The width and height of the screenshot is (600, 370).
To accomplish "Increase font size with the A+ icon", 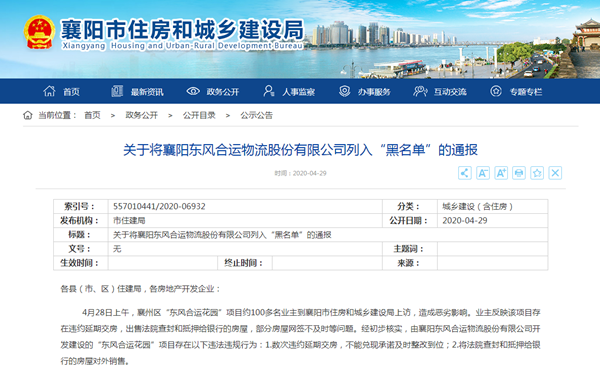I will (501, 173).
